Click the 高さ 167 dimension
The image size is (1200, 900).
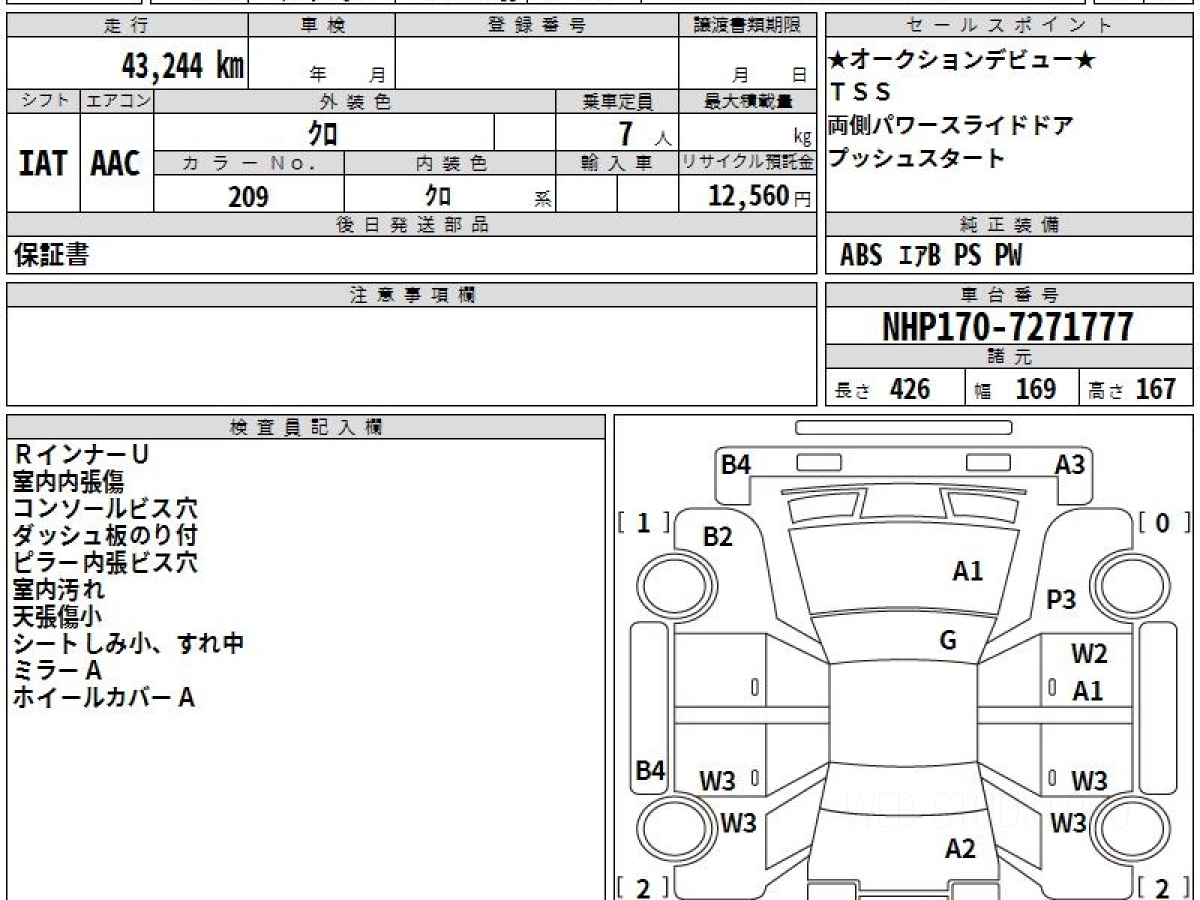click(1132, 389)
